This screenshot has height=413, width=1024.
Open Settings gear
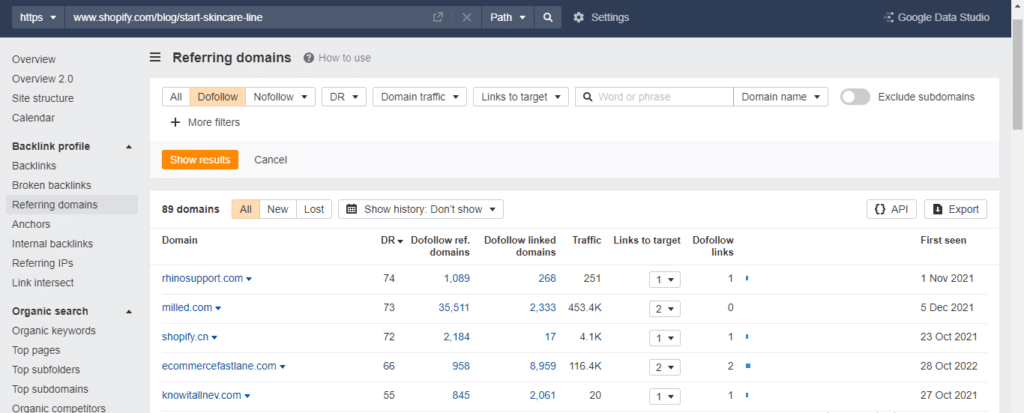click(x=578, y=18)
